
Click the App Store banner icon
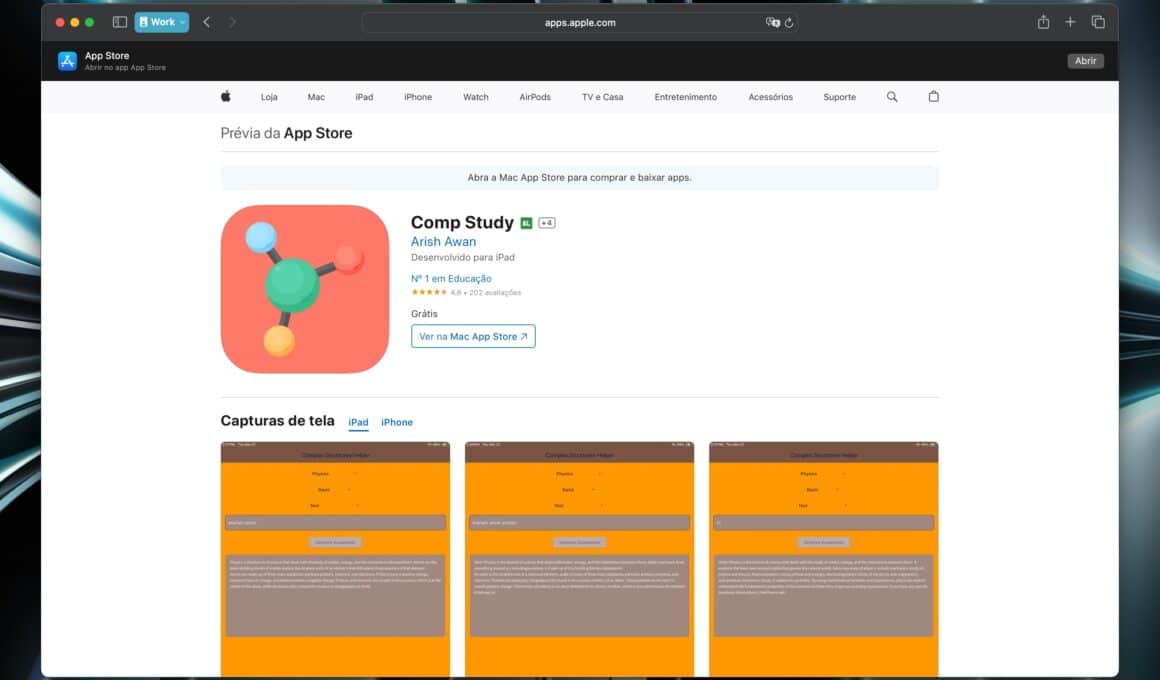[x=67, y=61]
